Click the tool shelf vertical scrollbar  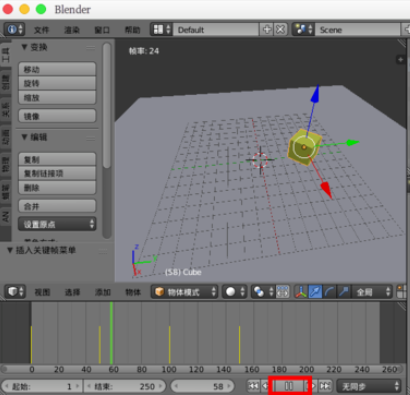click(107, 105)
